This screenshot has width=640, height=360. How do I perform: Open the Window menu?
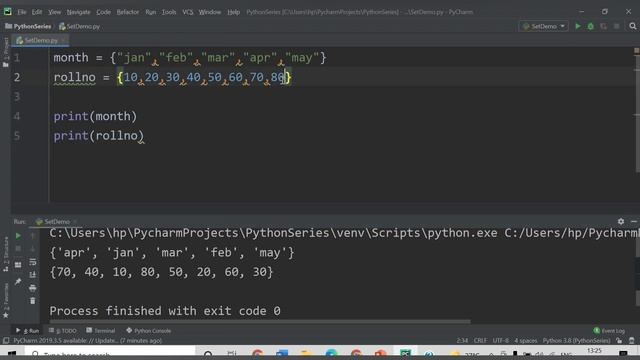point(209,12)
